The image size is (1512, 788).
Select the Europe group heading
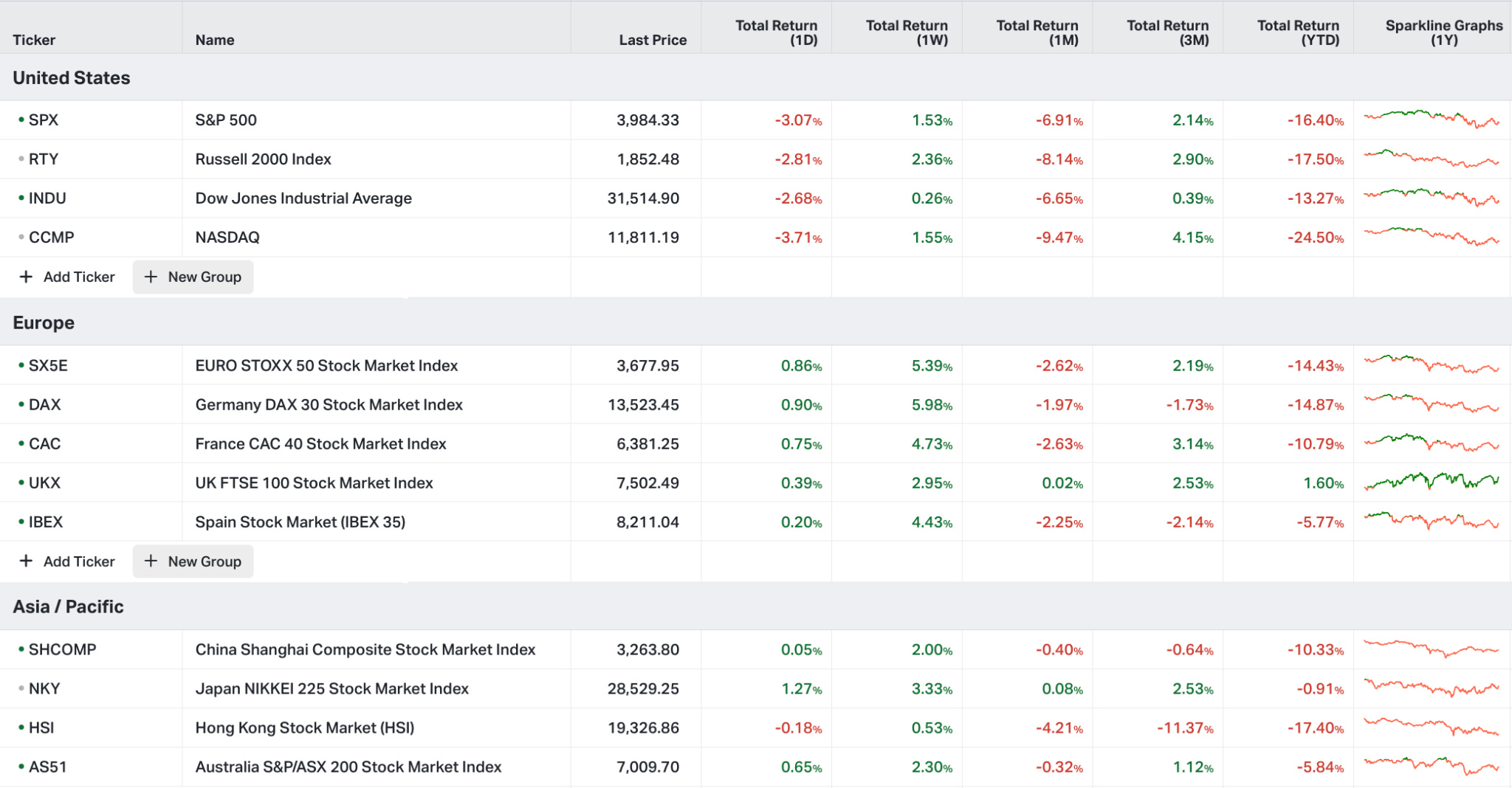pyautogui.click(x=44, y=323)
